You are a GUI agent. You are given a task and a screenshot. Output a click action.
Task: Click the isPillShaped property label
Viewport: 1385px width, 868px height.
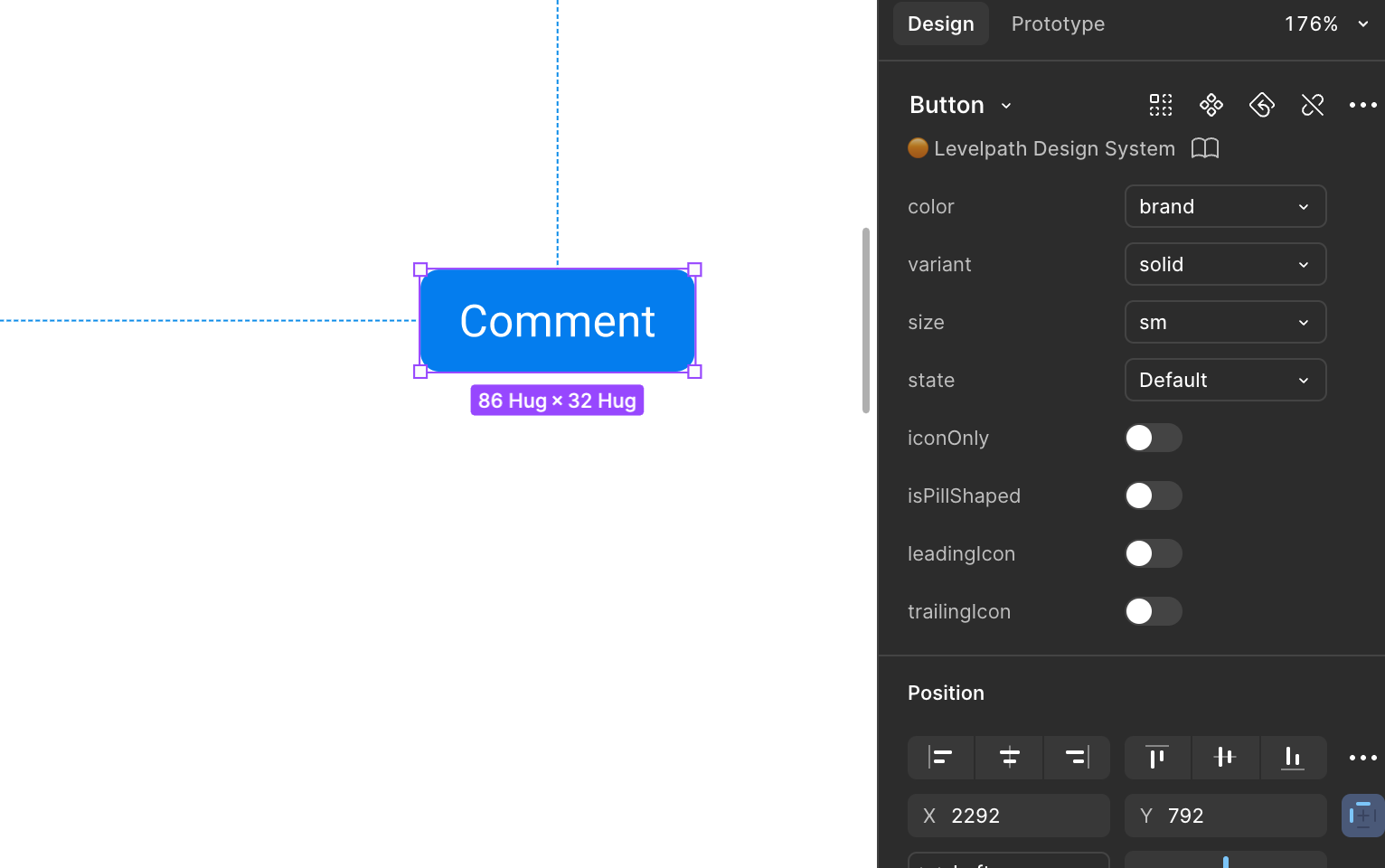[x=964, y=495]
